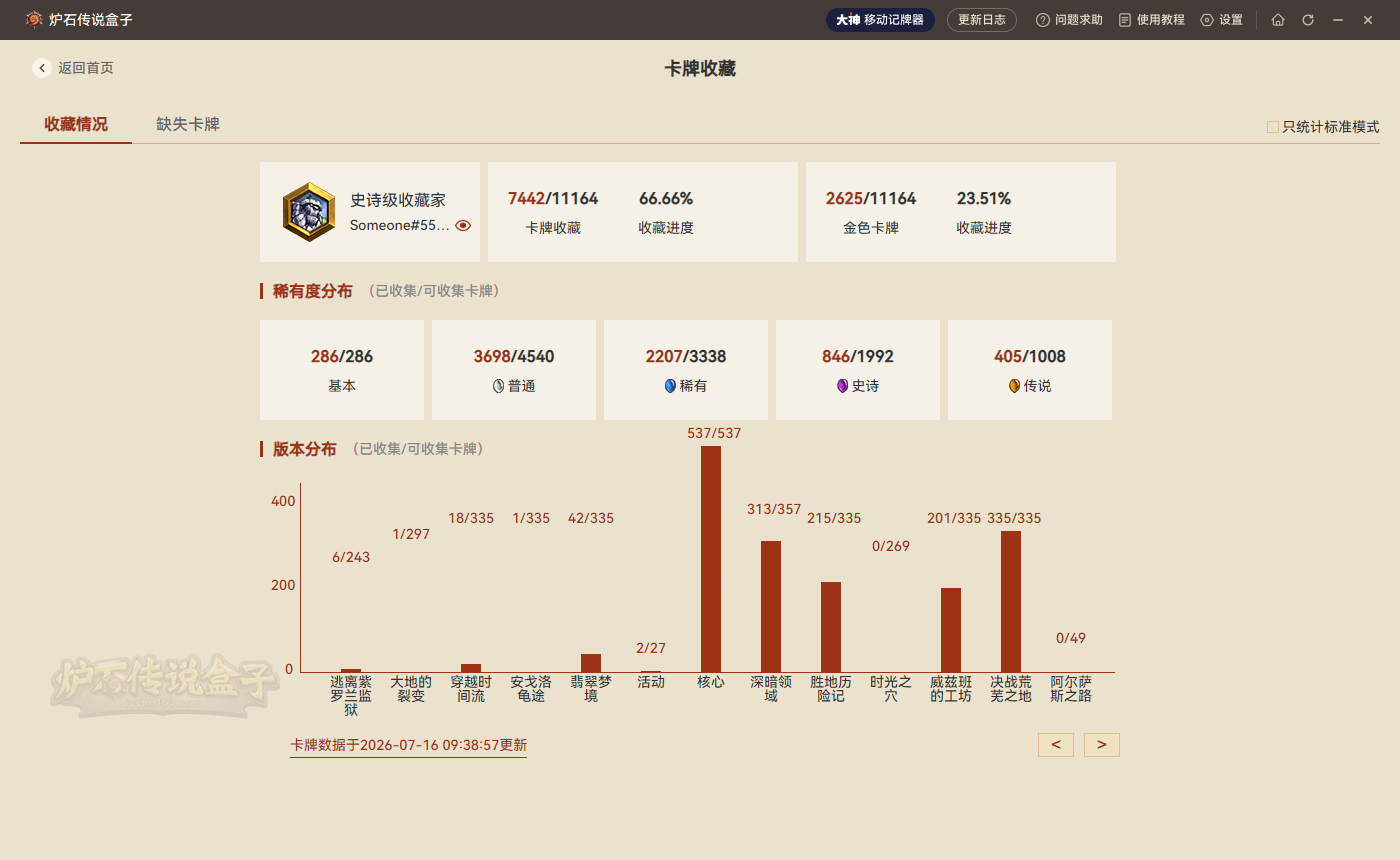Open 问题求助 help icon
1400x860 pixels.
(1043, 20)
